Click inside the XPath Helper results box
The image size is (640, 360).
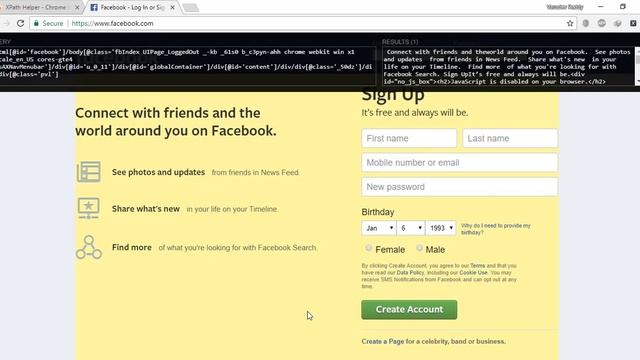[508, 66]
